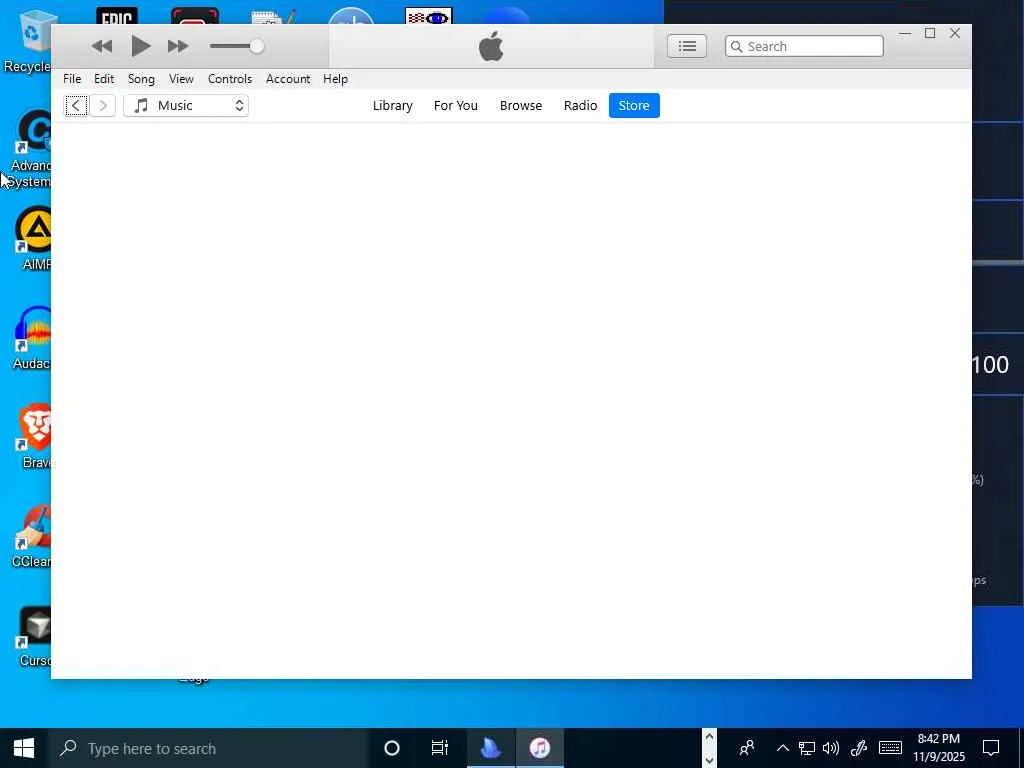The image size is (1024, 768).
Task: Go back with the left chevron button
Action: [x=76, y=106]
